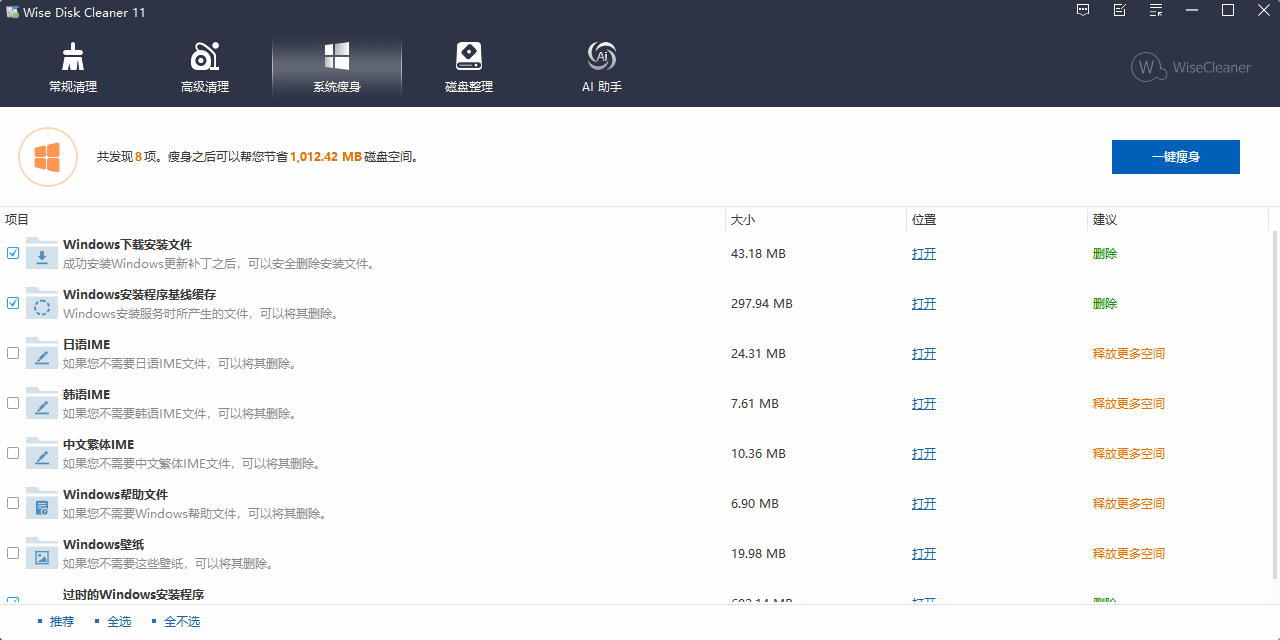
Task: Click the edit note icon in title bar
Action: click(x=1119, y=11)
